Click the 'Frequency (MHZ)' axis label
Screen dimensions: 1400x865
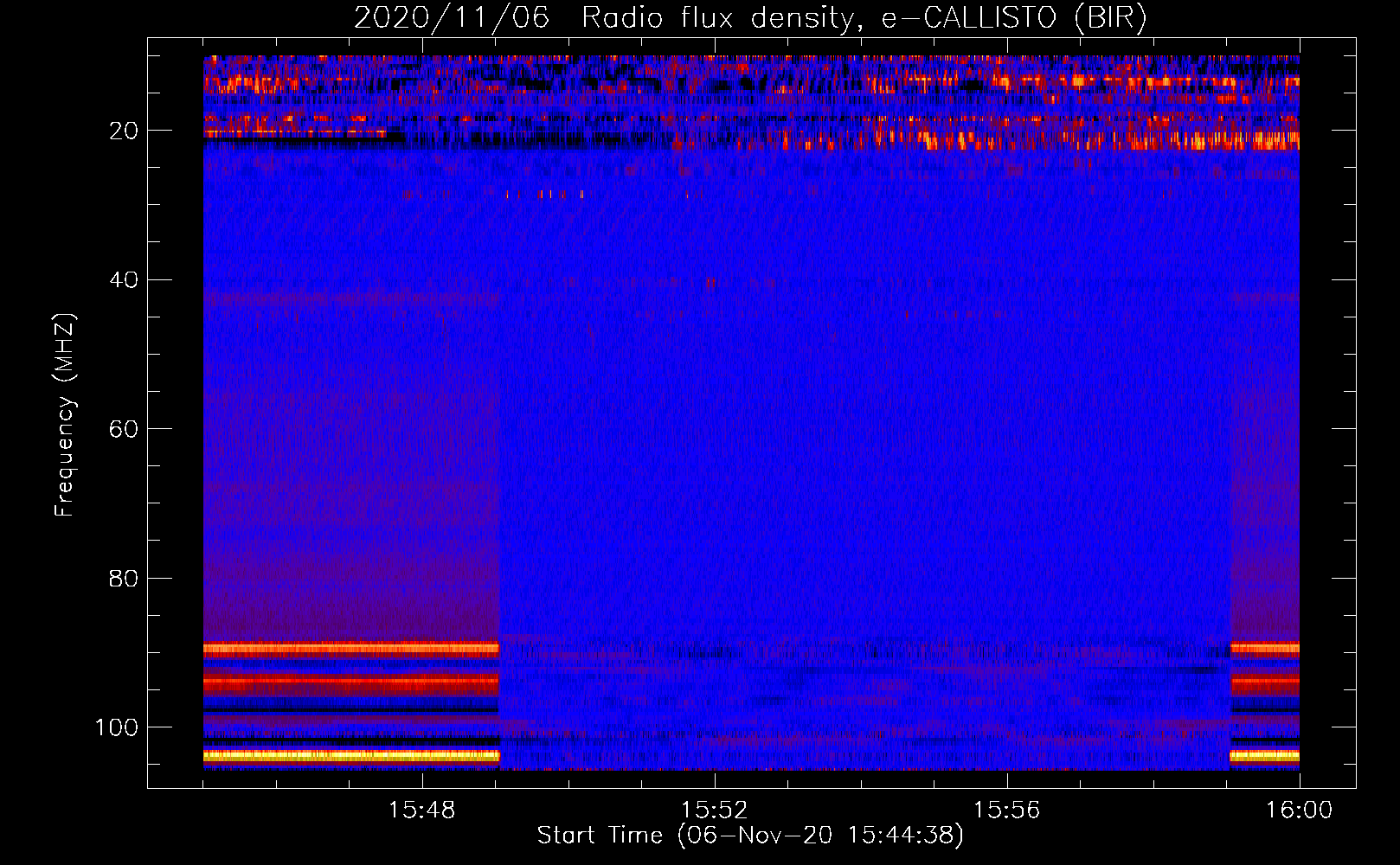point(65,414)
